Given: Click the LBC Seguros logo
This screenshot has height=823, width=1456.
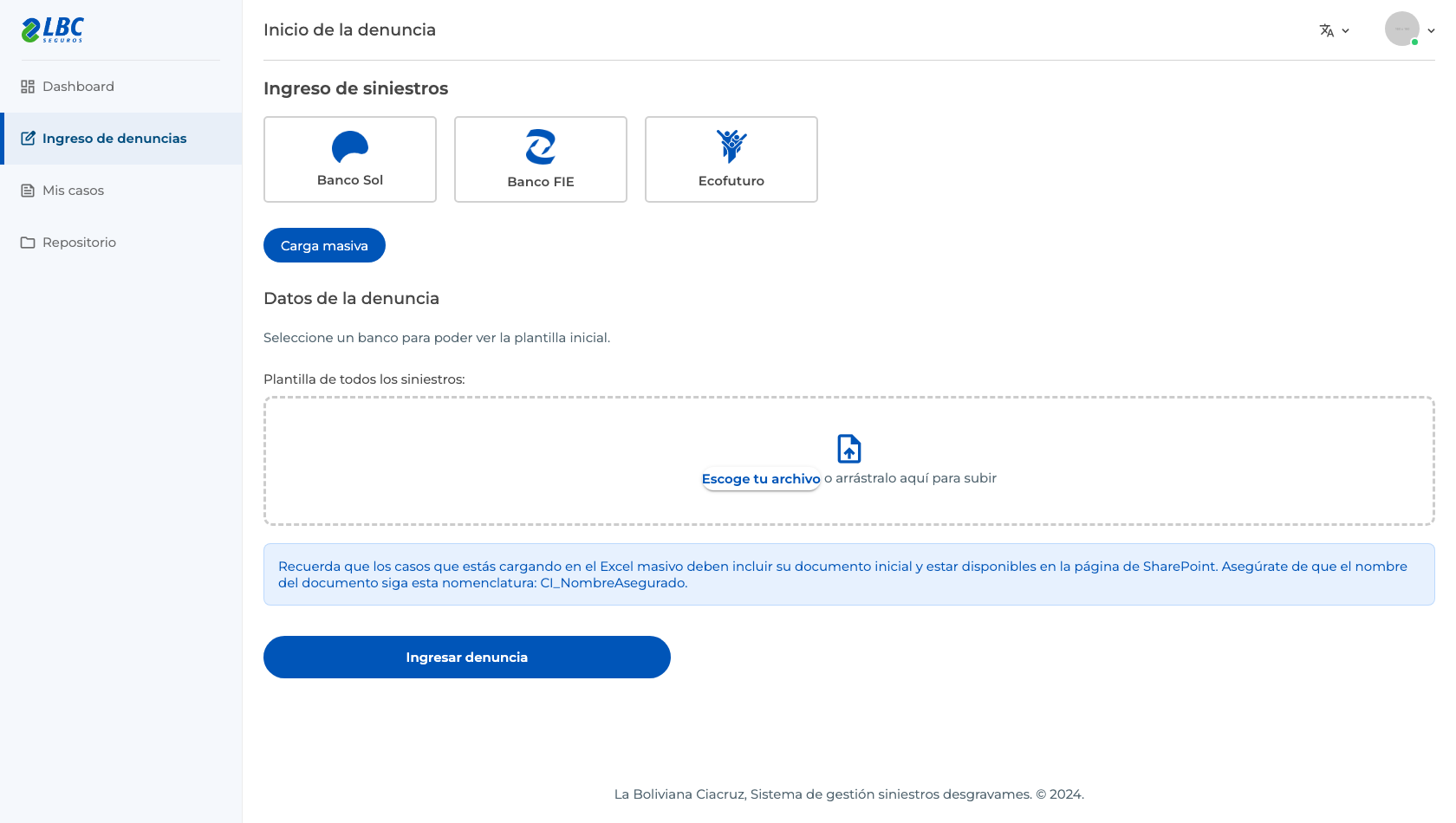Looking at the screenshot, I should coord(52,29).
